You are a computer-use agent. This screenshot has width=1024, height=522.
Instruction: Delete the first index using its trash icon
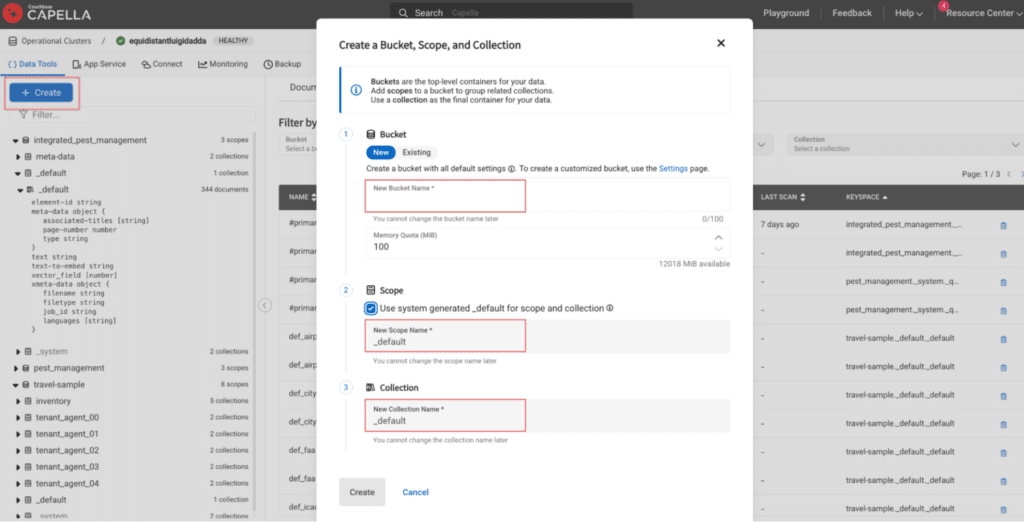(1003, 225)
